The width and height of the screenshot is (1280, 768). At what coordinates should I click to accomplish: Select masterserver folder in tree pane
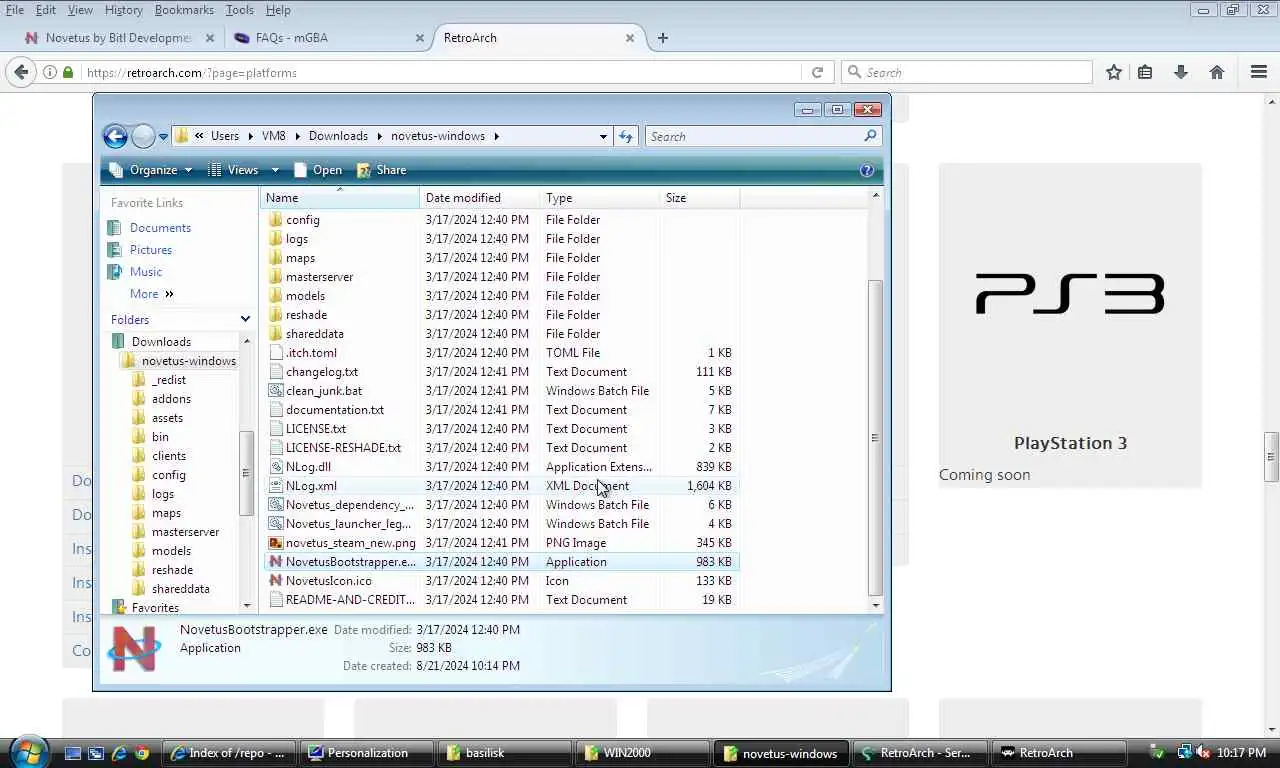[185, 532]
